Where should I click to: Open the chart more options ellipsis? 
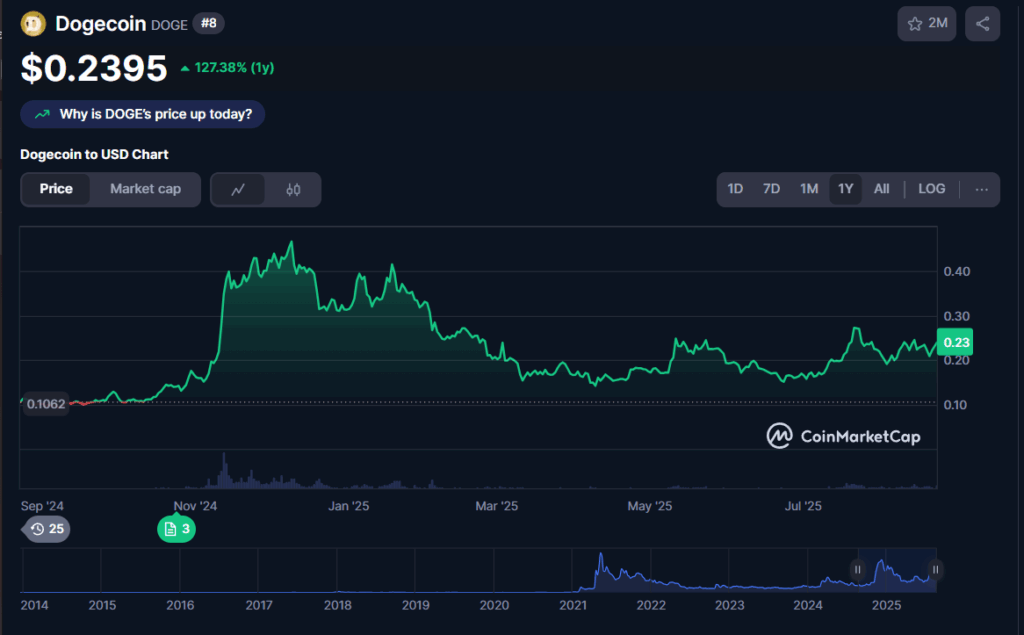pos(981,189)
